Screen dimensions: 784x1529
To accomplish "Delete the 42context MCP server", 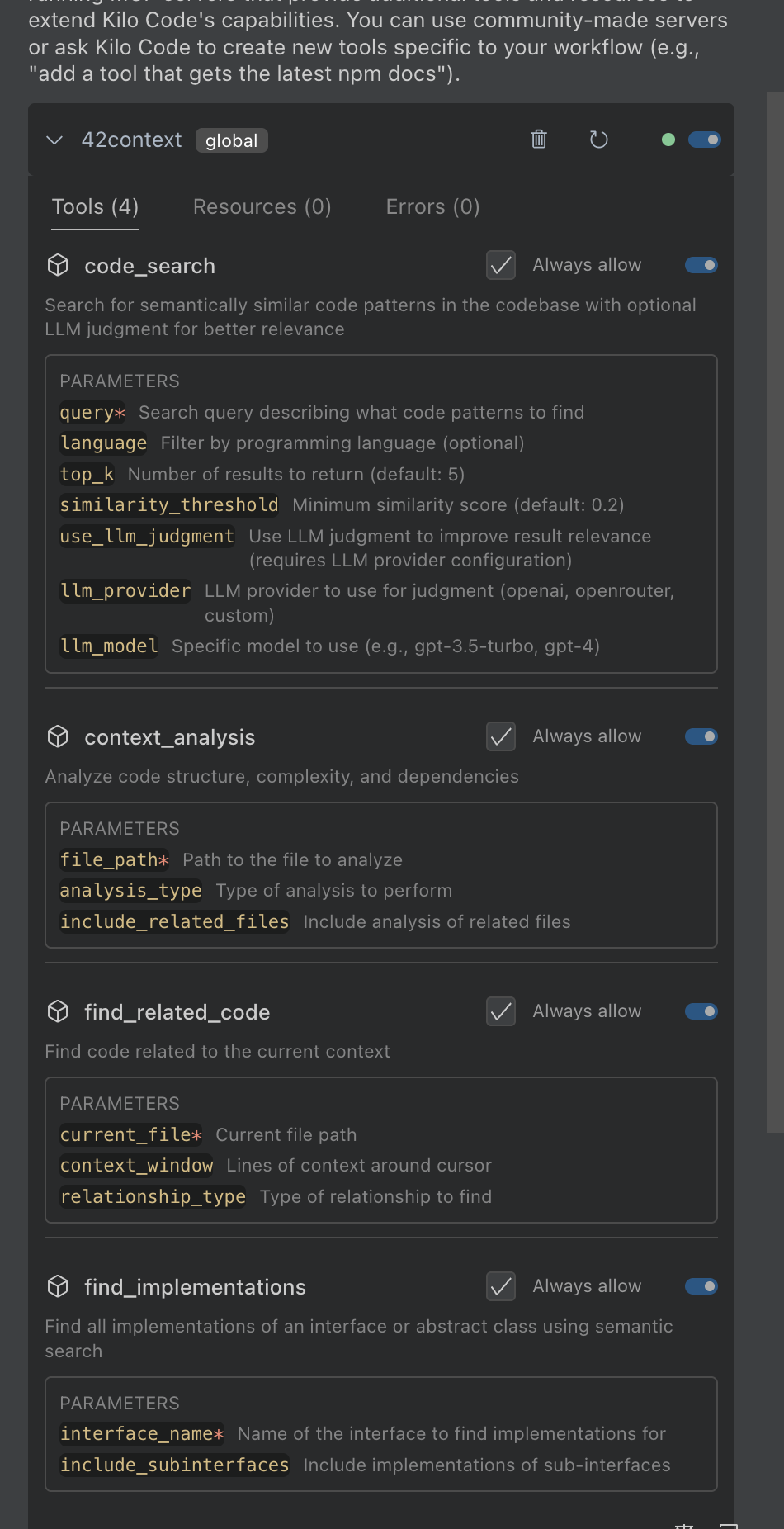I will [539, 140].
